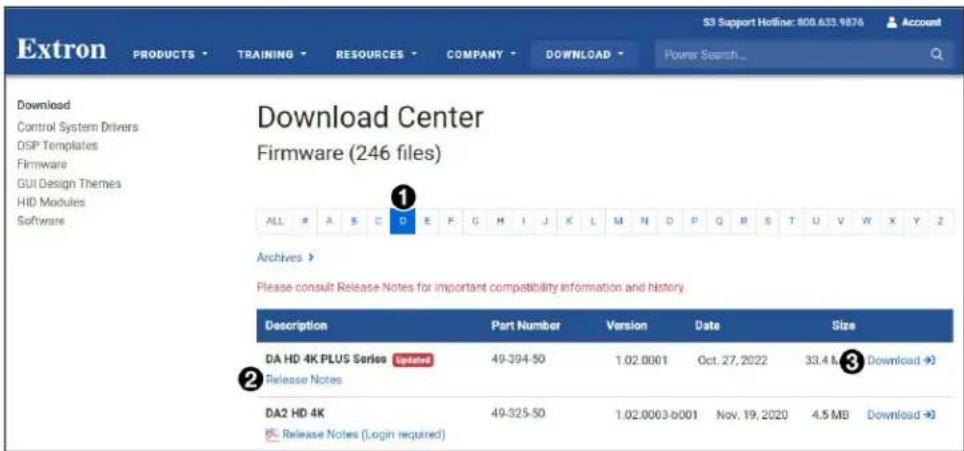This screenshot has height=451, width=964.
Task: Click the S3 Support Hotline number
Action: pos(831,22)
